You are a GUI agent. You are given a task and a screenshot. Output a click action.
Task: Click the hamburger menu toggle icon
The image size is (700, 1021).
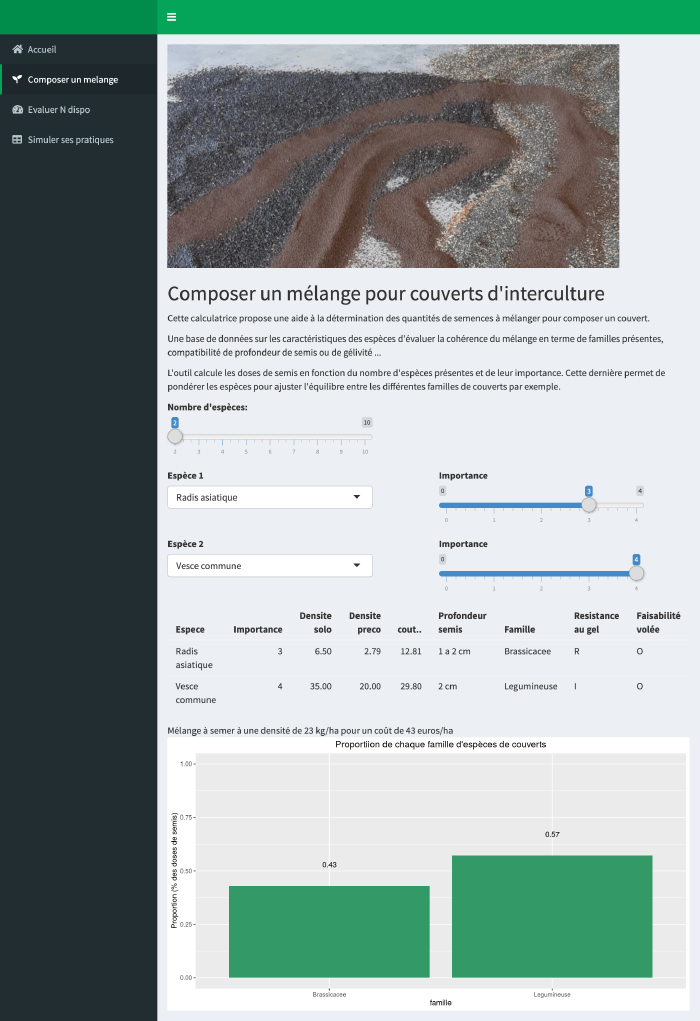(171, 17)
